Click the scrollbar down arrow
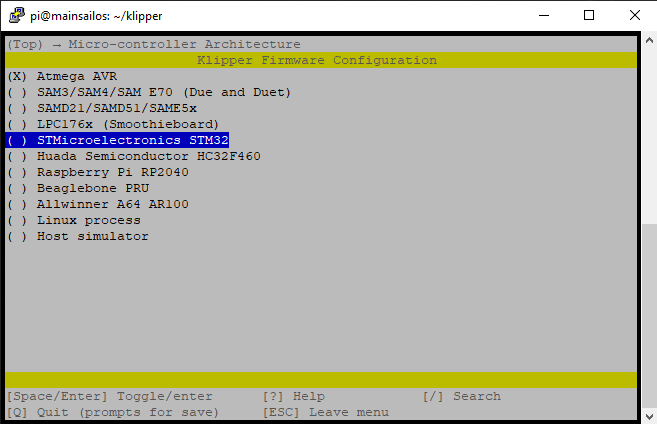Image resolution: width=657 pixels, height=424 pixels. click(649, 416)
